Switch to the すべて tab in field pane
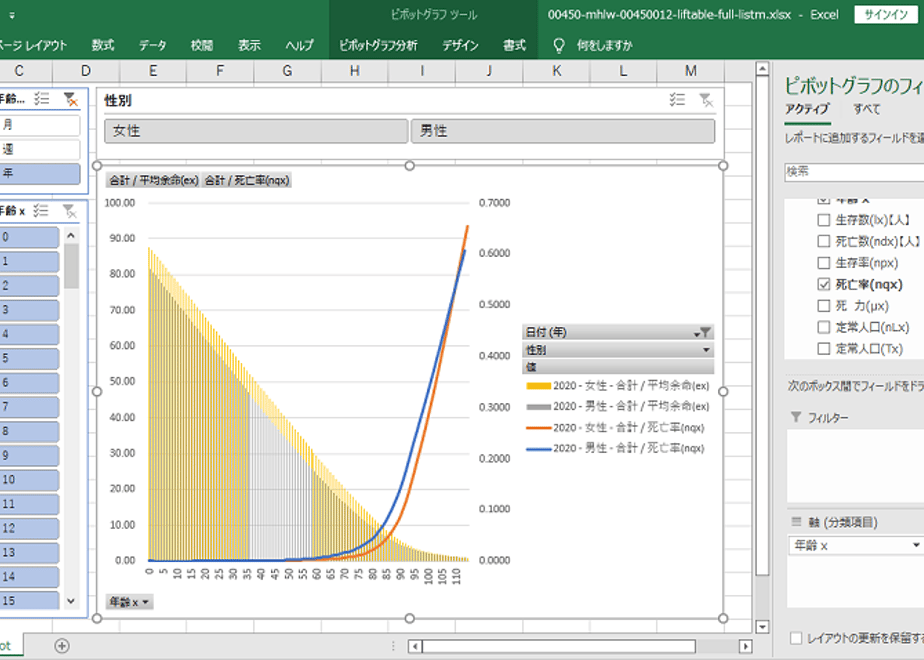 click(x=867, y=109)
